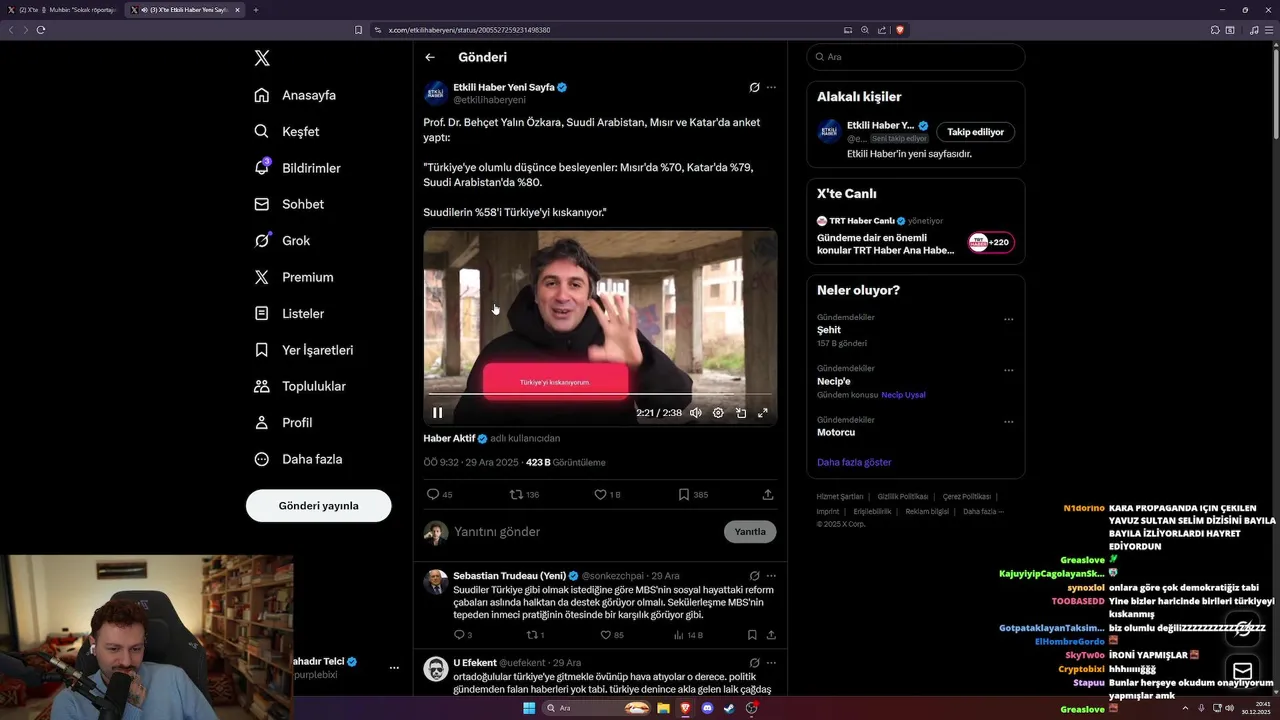The height and width of the screenshot is (720, 1280).
Task: Bookmark Sebastian Trudeau's reply
Action: click(x=752, y=635)
